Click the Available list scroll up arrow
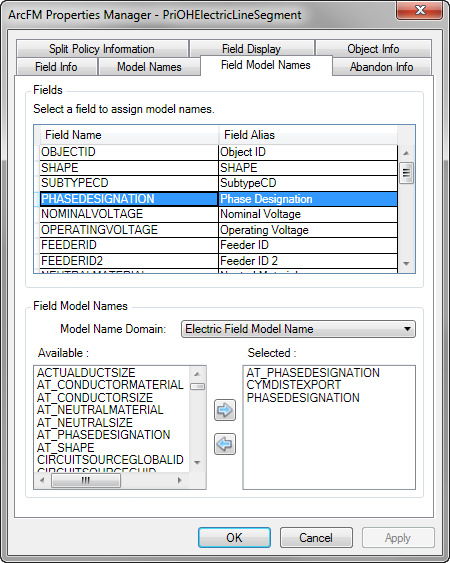This screenshot has height=563, width=450. 197,374
